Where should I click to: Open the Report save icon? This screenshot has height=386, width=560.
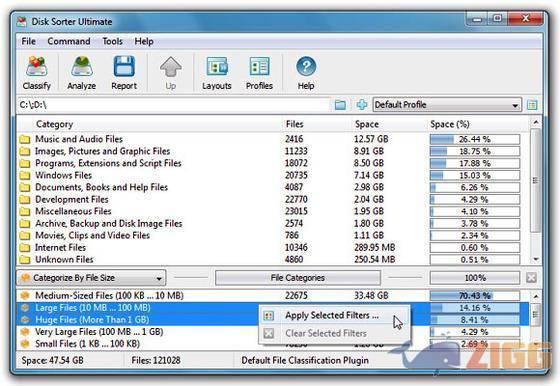click(x=124, y=66)
